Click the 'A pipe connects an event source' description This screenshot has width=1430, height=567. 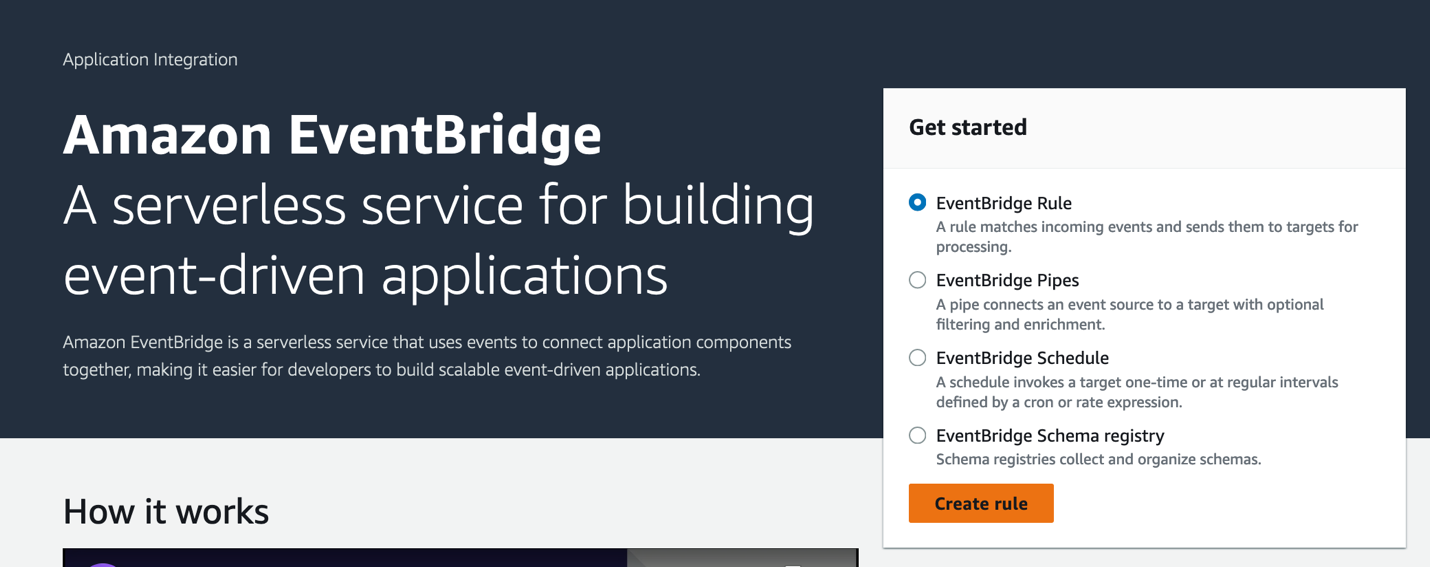click(1130, 314)
